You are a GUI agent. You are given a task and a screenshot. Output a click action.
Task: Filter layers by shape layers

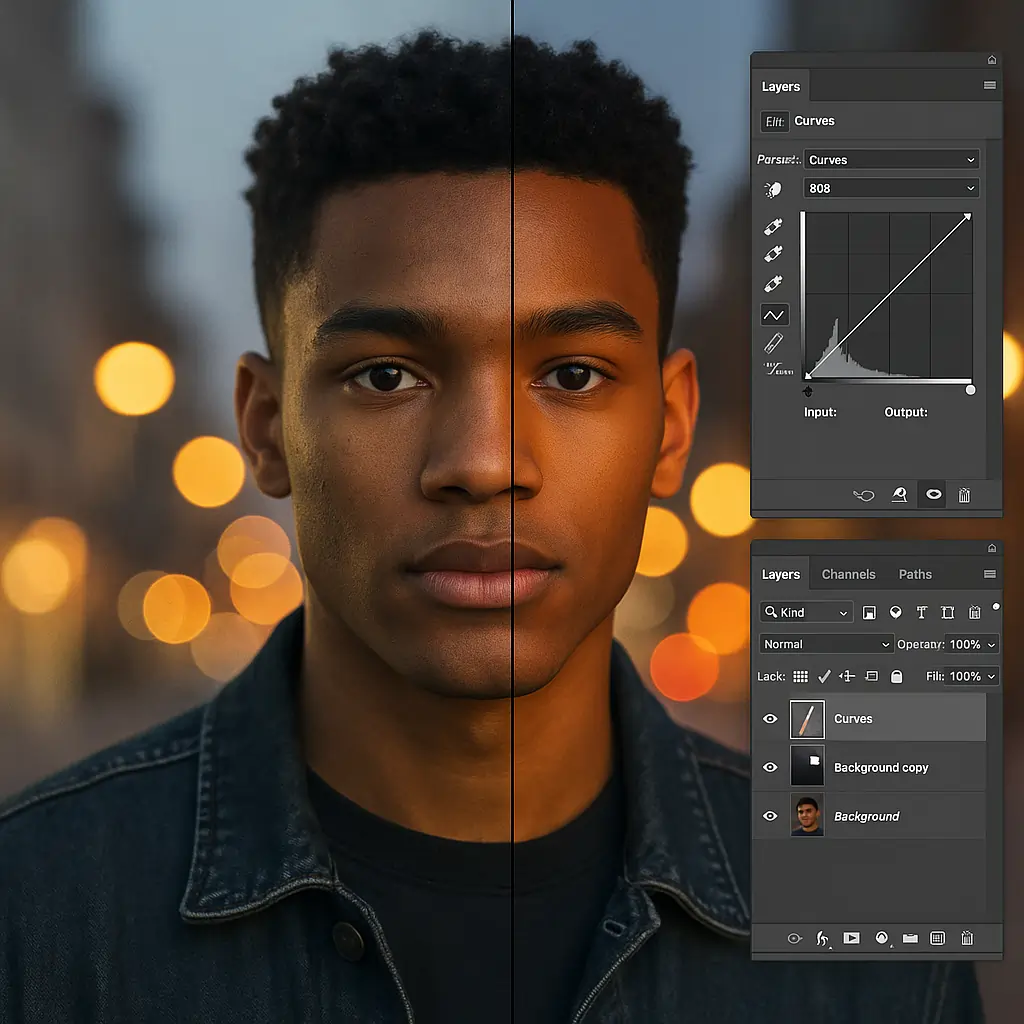tap(948, 613)
